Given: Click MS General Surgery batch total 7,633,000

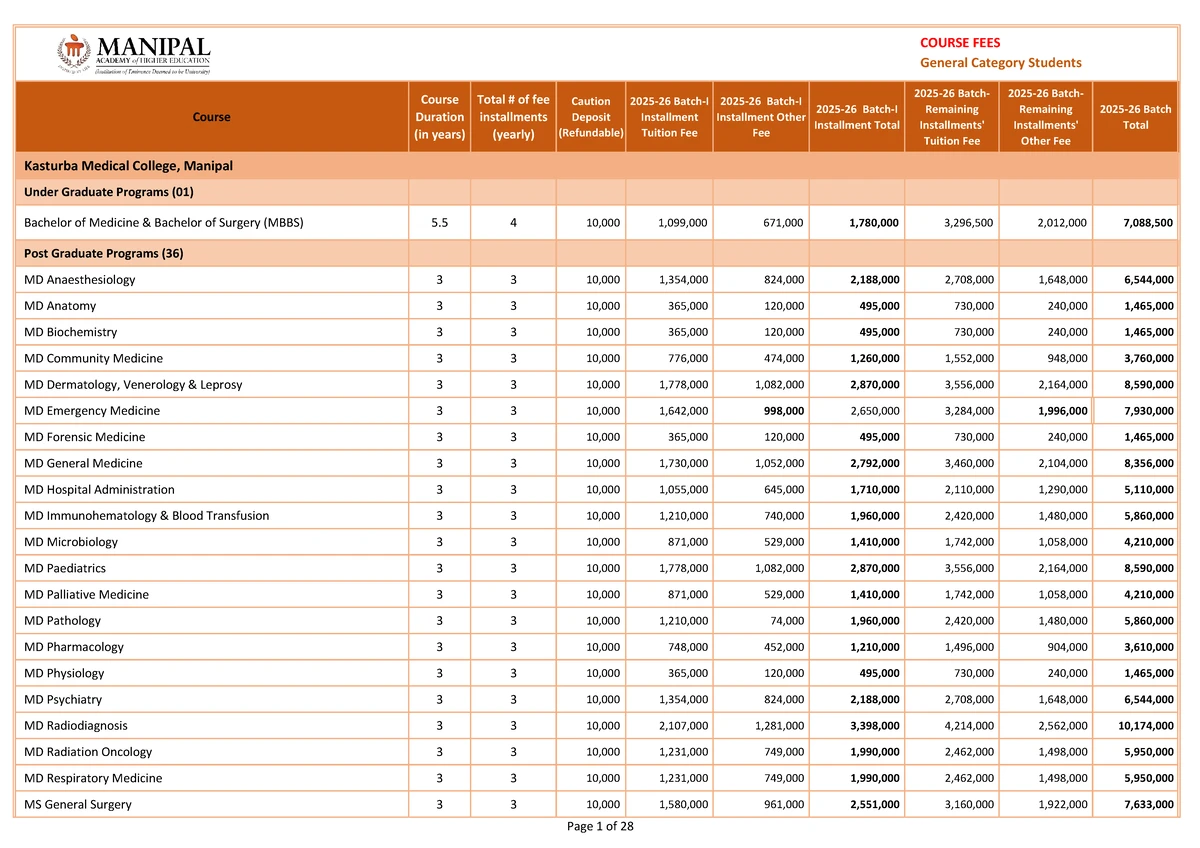Looking at the screenshot, I should point(1149,804).
